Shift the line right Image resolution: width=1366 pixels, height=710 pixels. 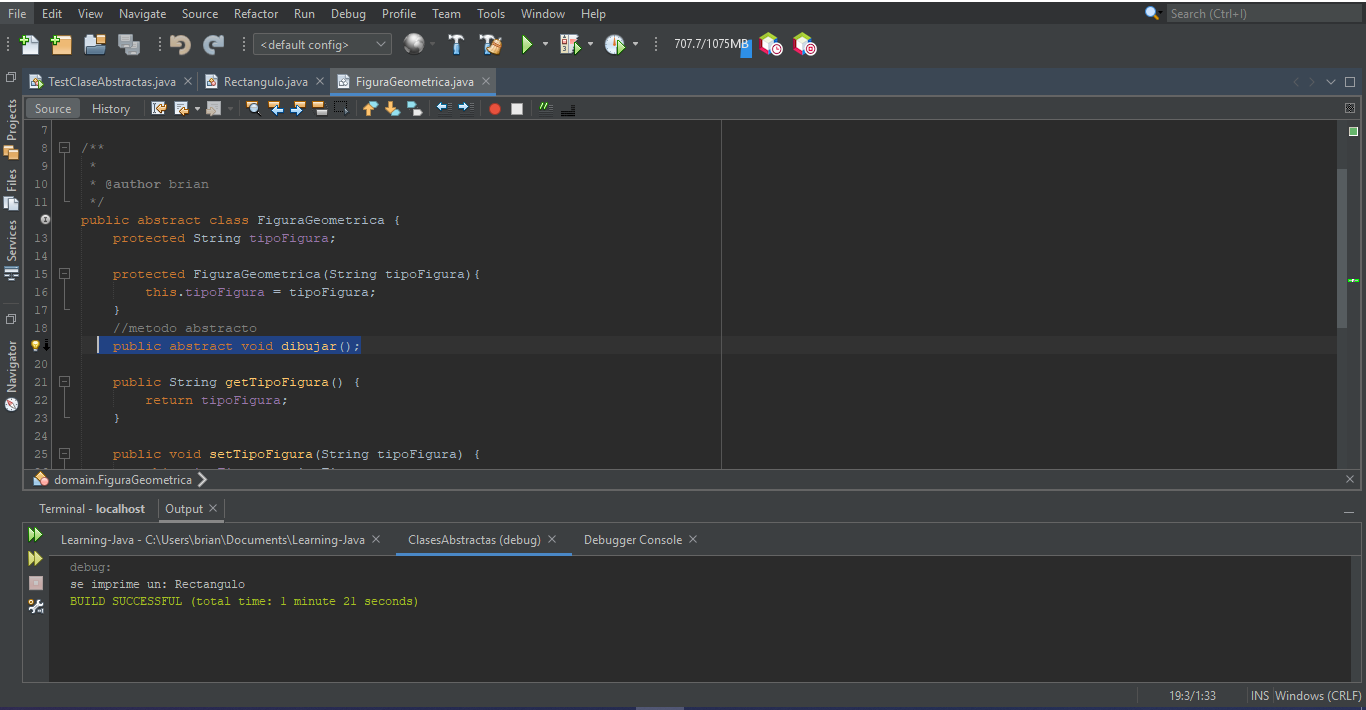pos(466,108)
